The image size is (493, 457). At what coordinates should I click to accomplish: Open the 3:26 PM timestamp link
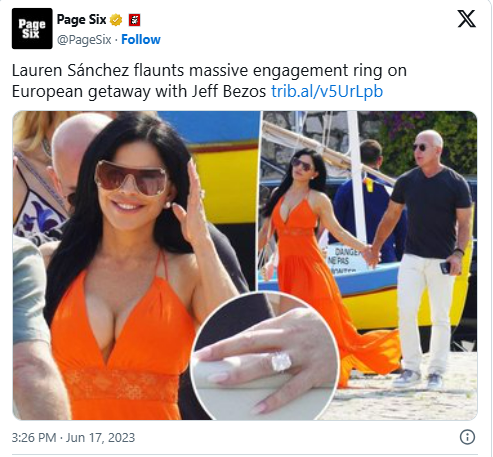[x=34, y=438]
